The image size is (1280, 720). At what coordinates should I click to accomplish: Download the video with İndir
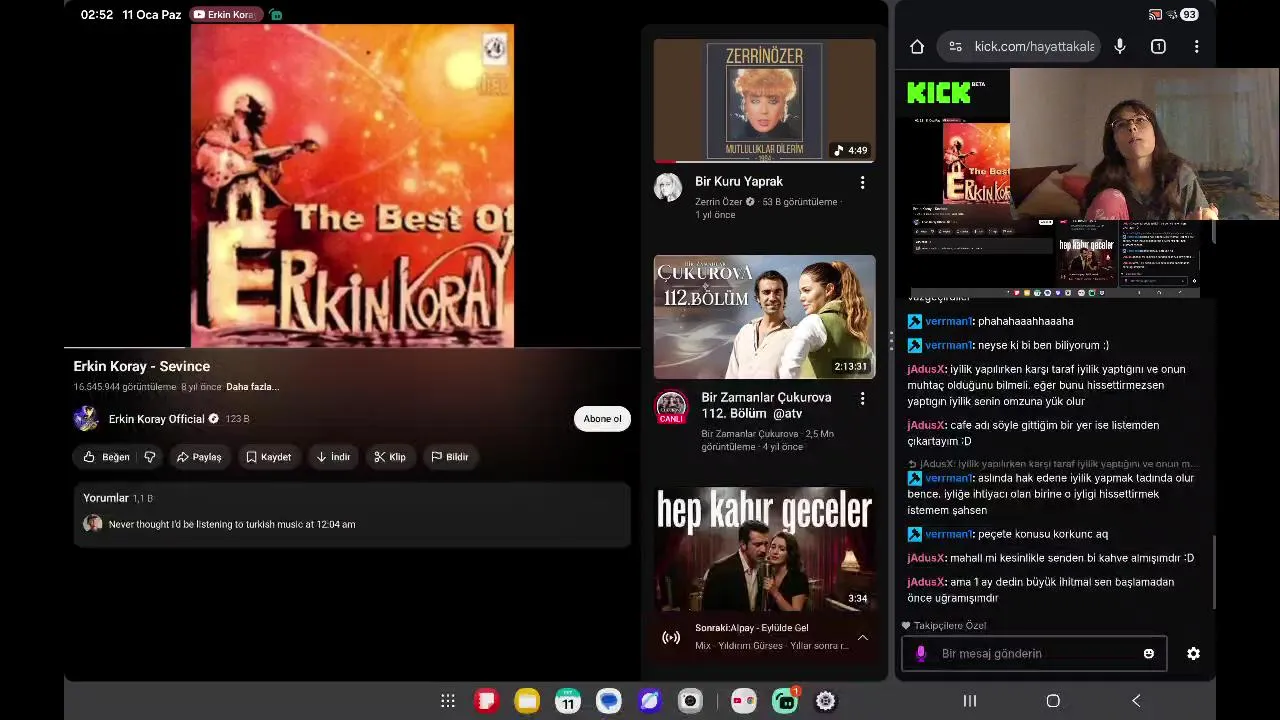(333, 457)
